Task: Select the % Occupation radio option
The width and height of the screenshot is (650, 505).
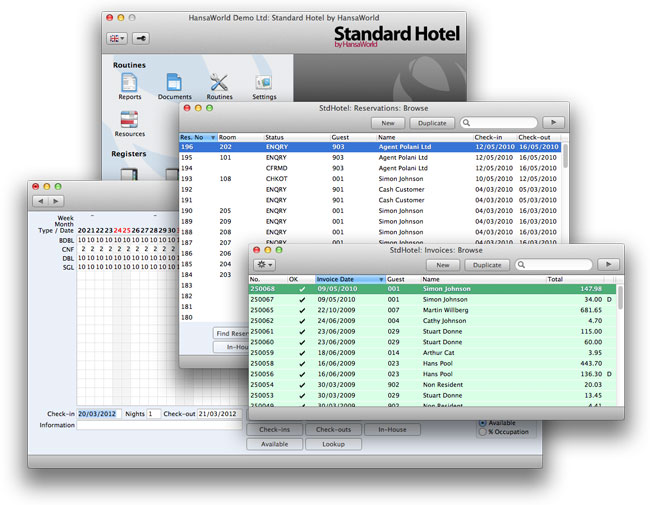Action: click(483, 432)
